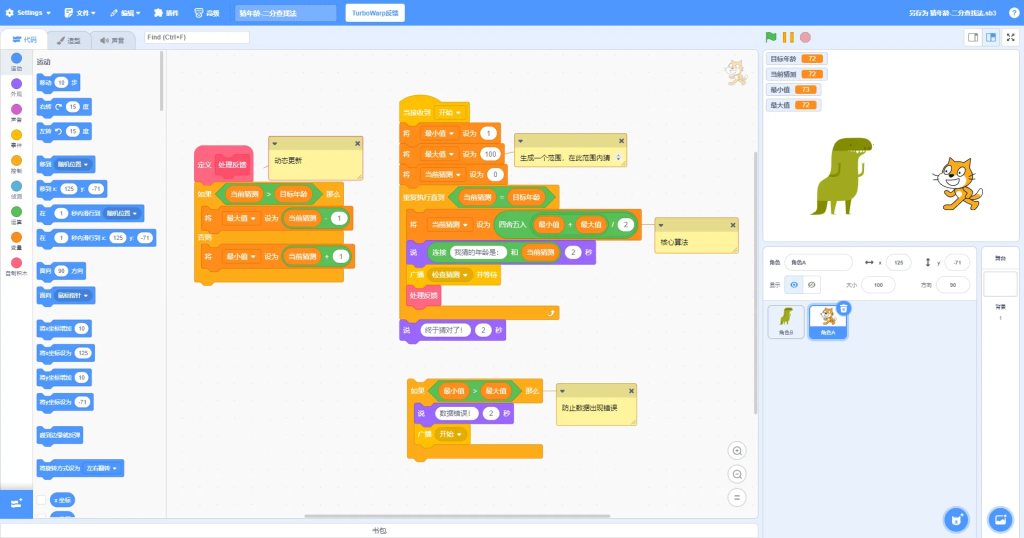Close the 动态更新 comment
Screen dimensions: 1024x538
click(357, 143)
